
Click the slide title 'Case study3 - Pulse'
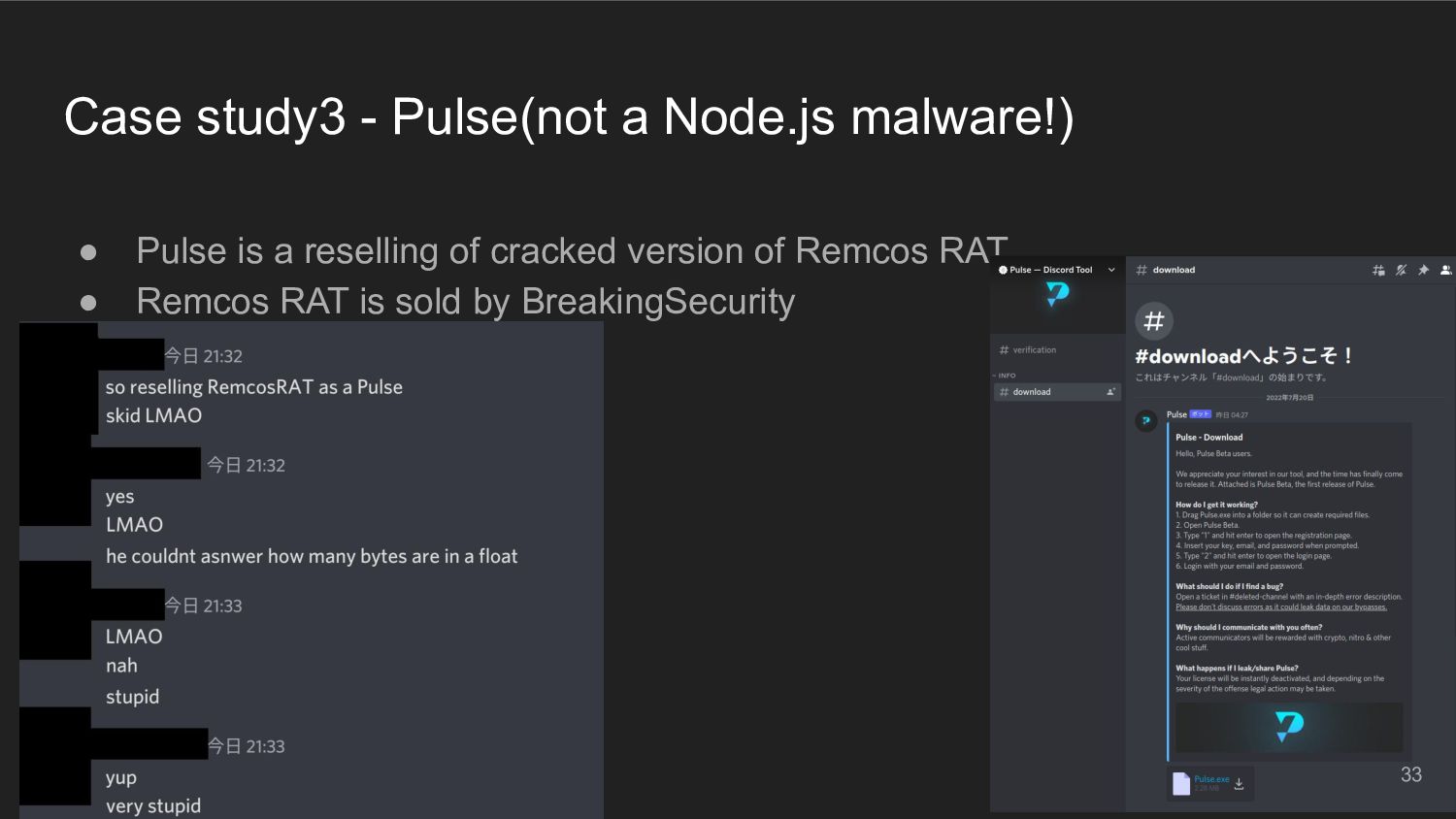click(569, 117)
